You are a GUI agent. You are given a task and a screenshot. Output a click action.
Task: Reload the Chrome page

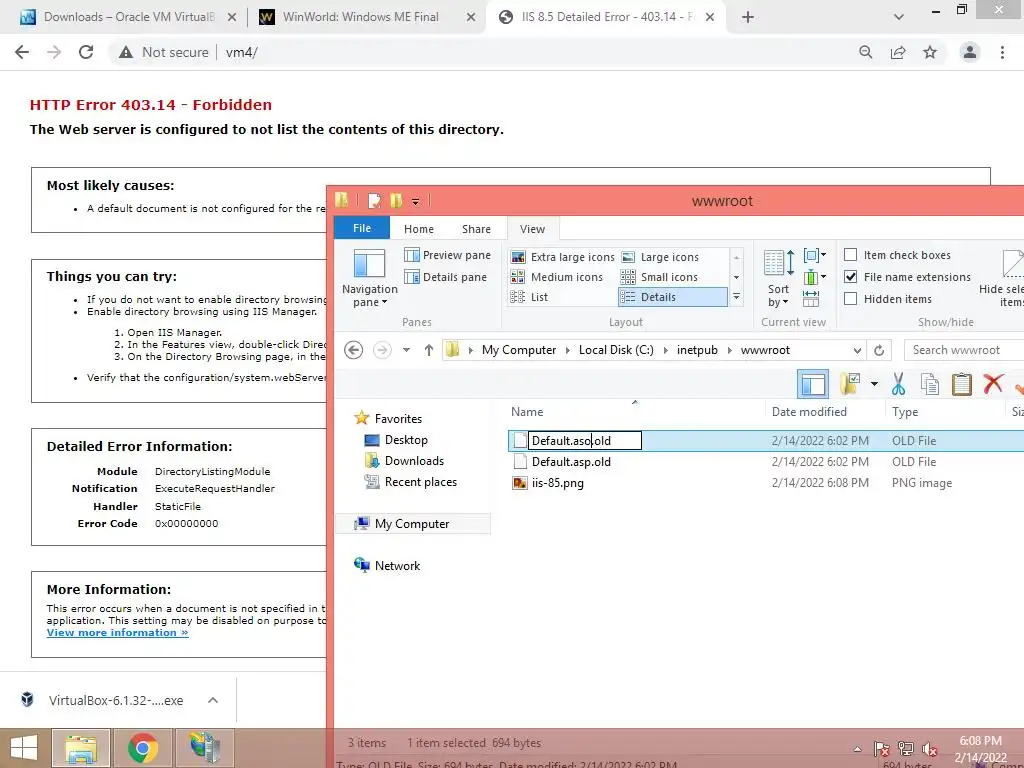pyautogui.click(x=86, y=52)
